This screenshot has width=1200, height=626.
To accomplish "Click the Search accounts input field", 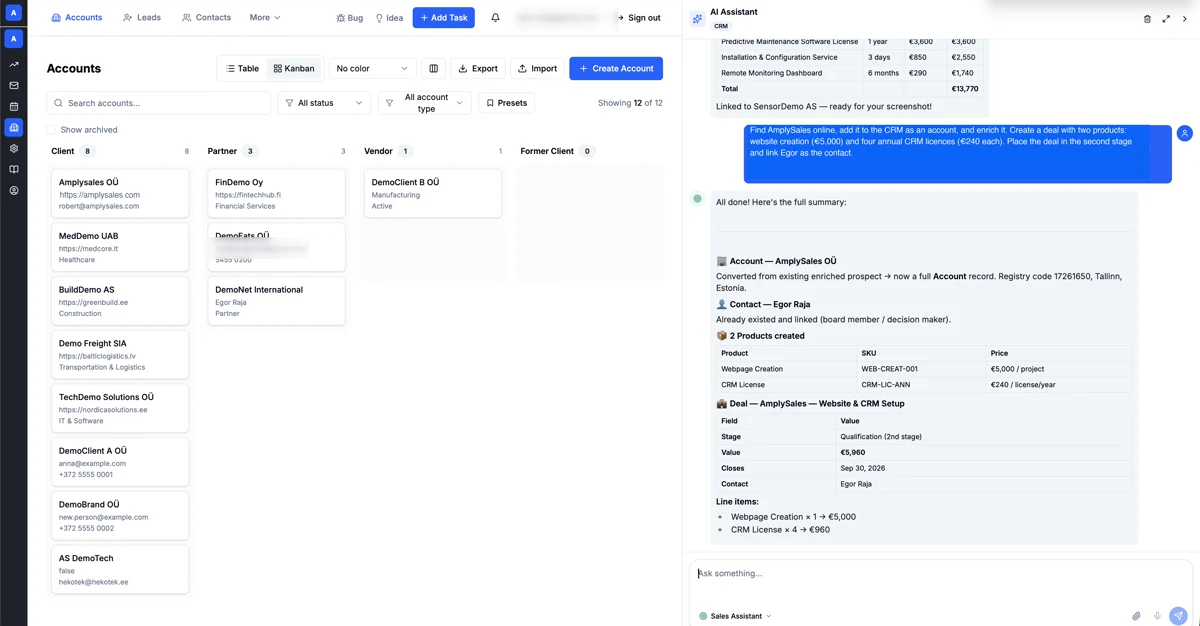I will (159, 103).
